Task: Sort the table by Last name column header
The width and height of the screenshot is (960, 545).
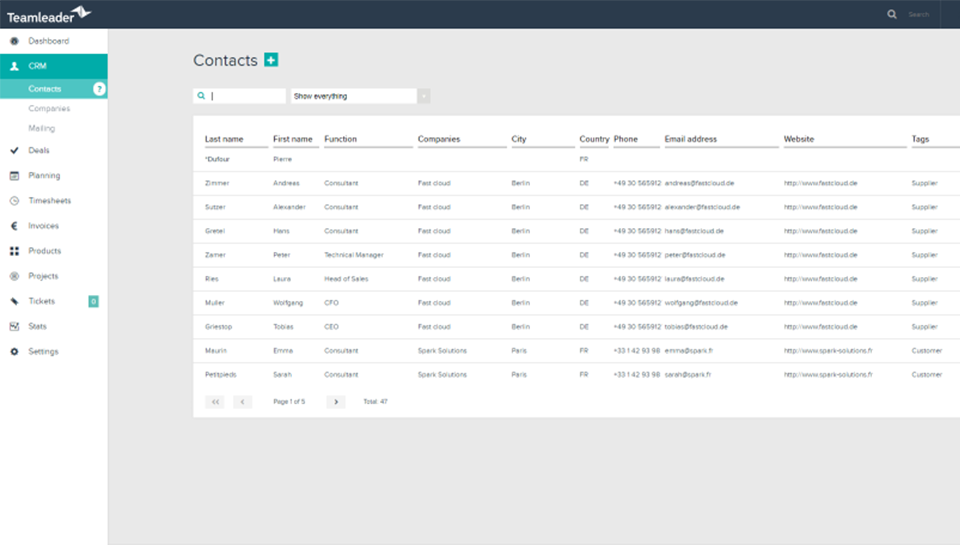Action: click(224, 139)
